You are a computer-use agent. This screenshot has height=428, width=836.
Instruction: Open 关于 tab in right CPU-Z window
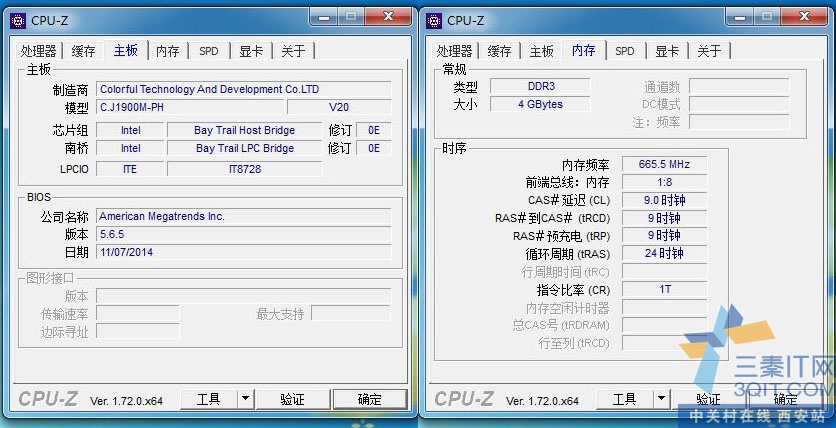[709, 51]
